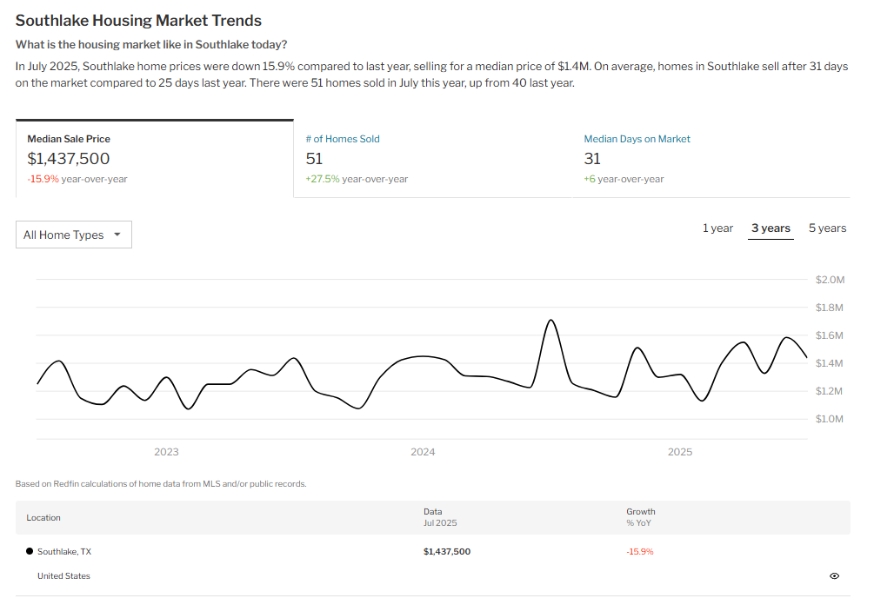Image resolution: width=874 pixels, height=603 pixels.
Task: Select the 5 years time range
Action: tap(827, 228)
